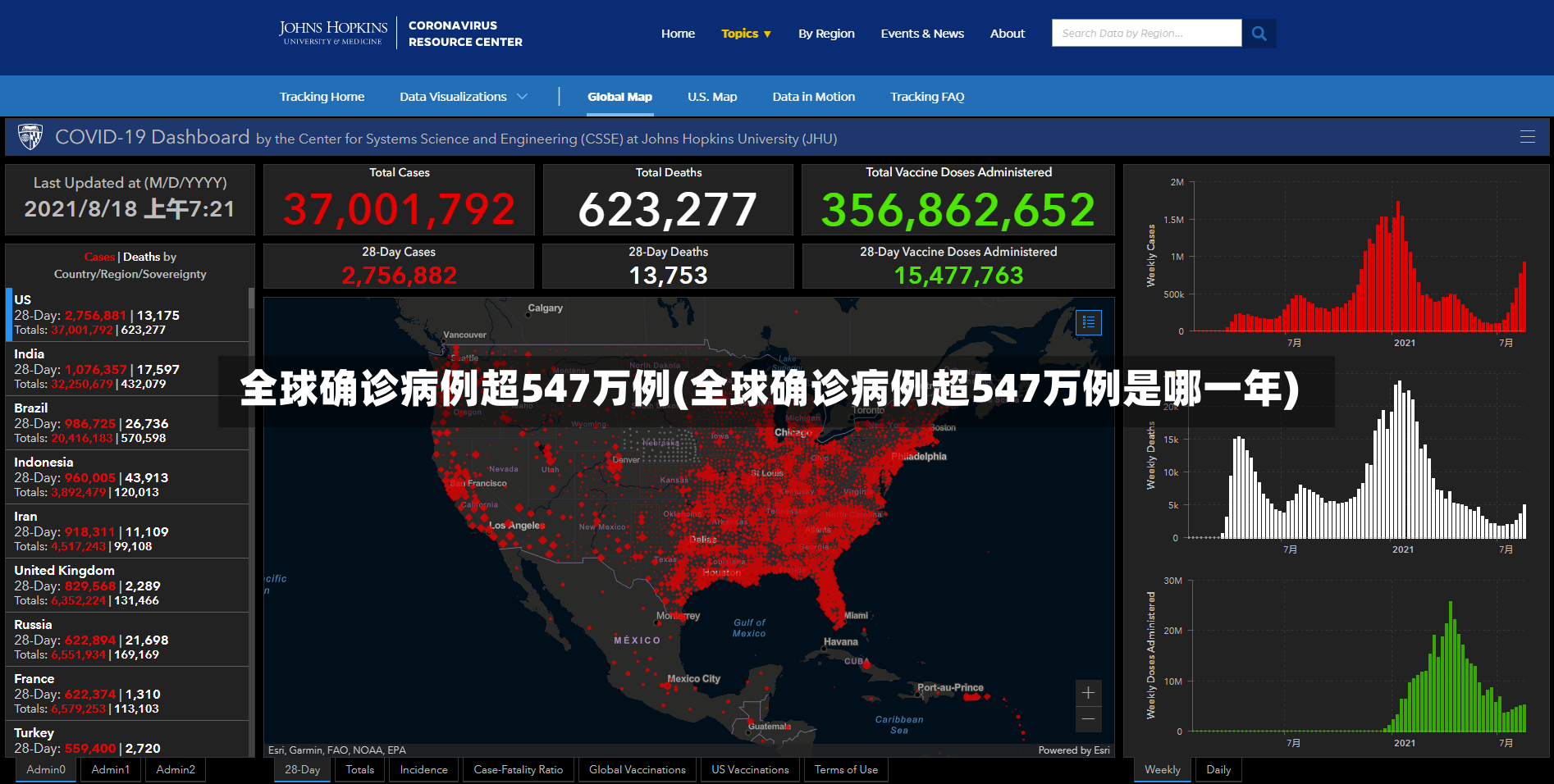Select United Kingdom in the country list
The image size is (1554, 784).
tap(127, 585)
